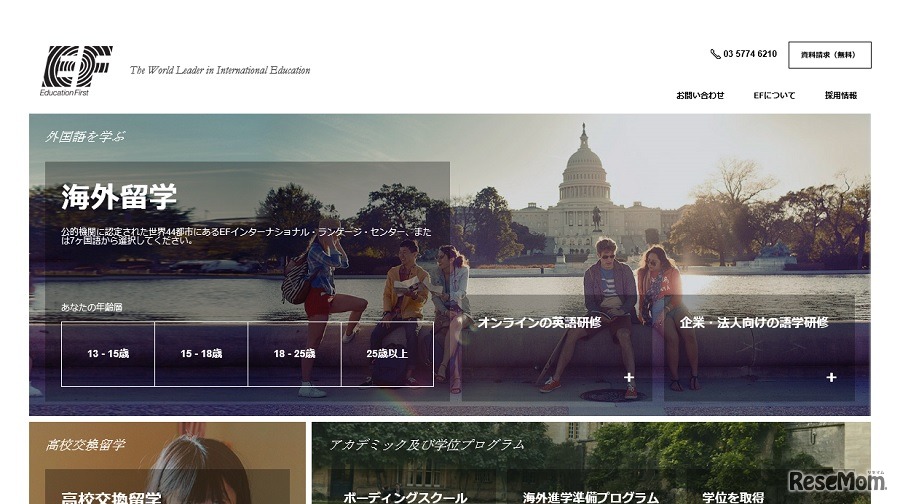Select the 13 - 15歳 age group

[108, 354]
